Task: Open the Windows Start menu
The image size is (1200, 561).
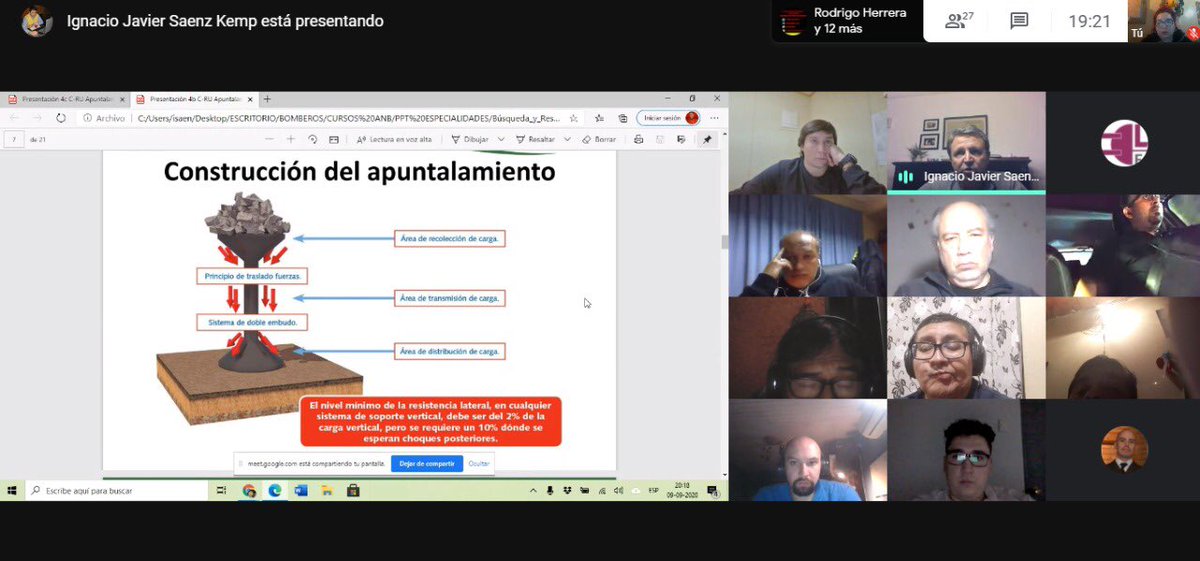Action: tap(11, 491)
